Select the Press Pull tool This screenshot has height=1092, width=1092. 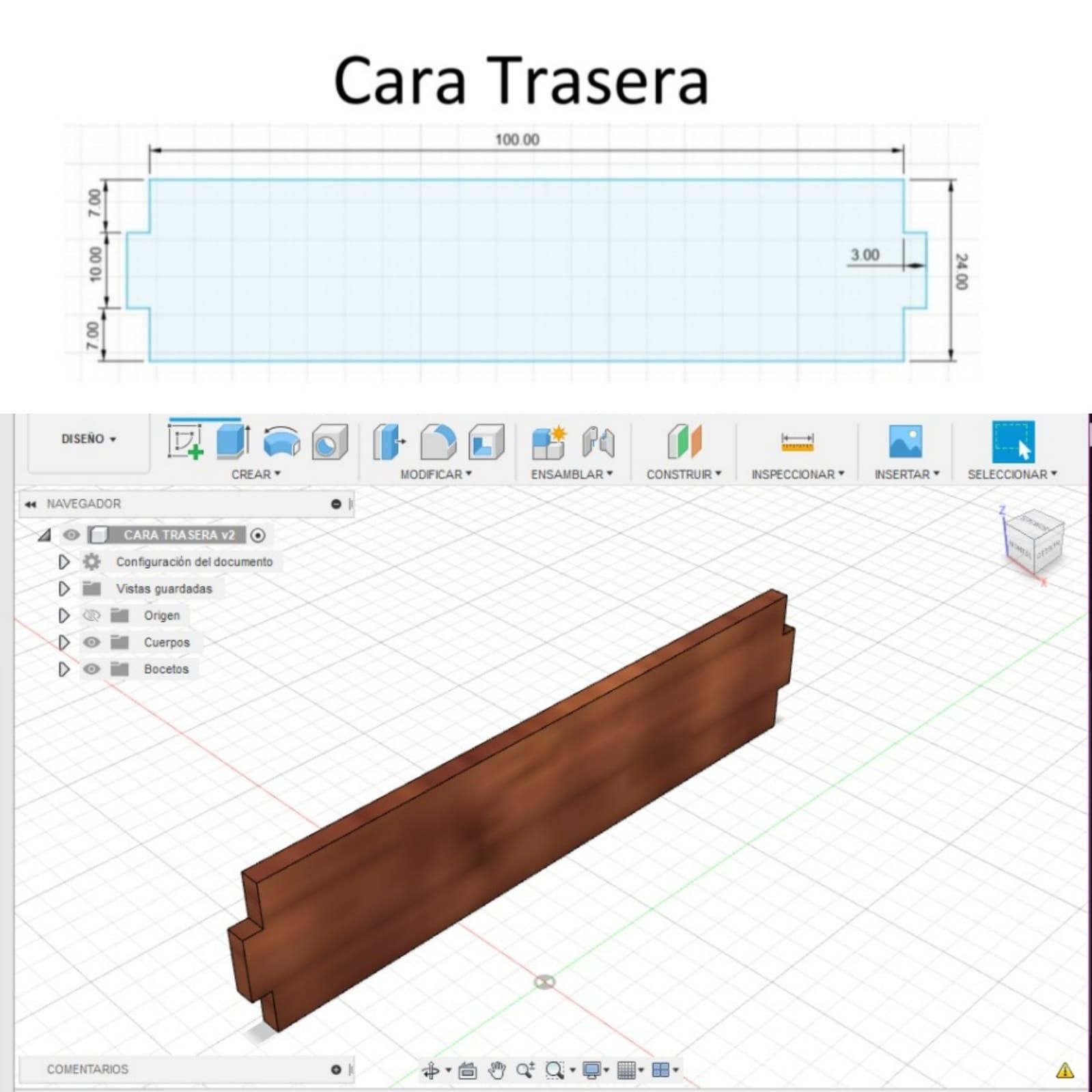pyautogui.click(x=389, y=442)
